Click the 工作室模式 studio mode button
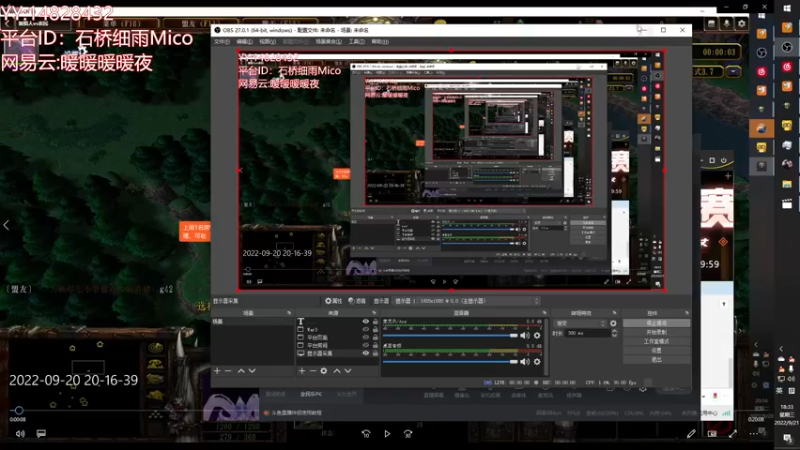The image size is (800, 450). coord(656,341)
